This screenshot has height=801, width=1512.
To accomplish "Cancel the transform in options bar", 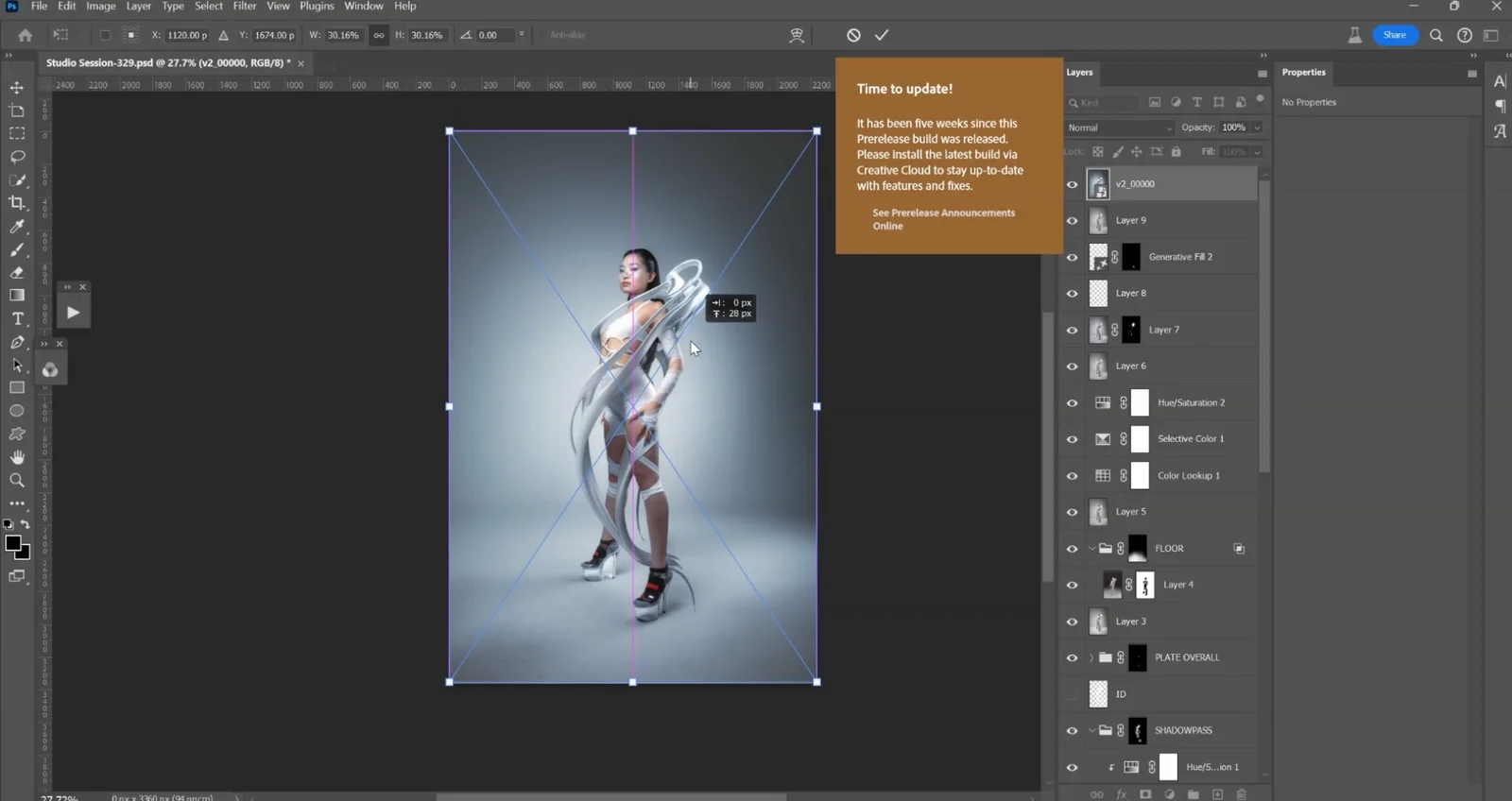I will pos(853,35).
